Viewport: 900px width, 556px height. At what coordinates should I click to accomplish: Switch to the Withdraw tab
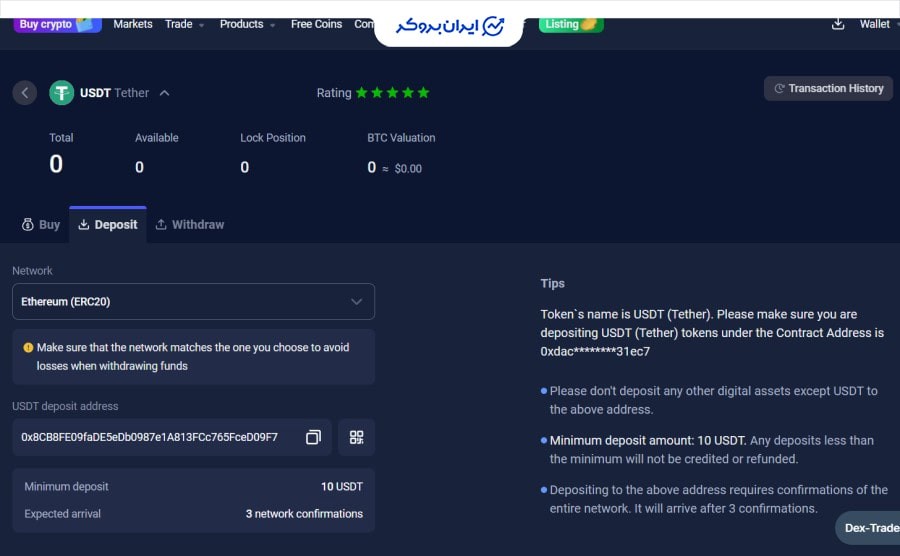click(x=189, y=225)
